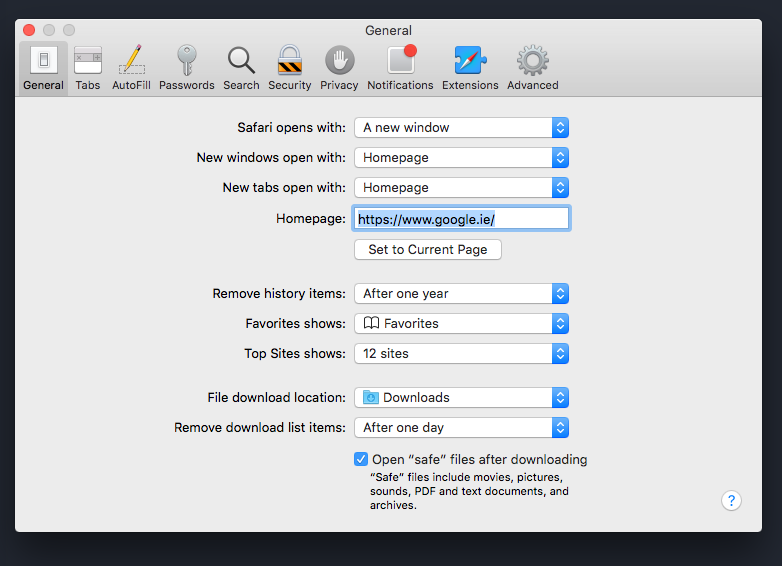Change the File download location dropdown
Screen dimensions: 782x566
point(461,397)
